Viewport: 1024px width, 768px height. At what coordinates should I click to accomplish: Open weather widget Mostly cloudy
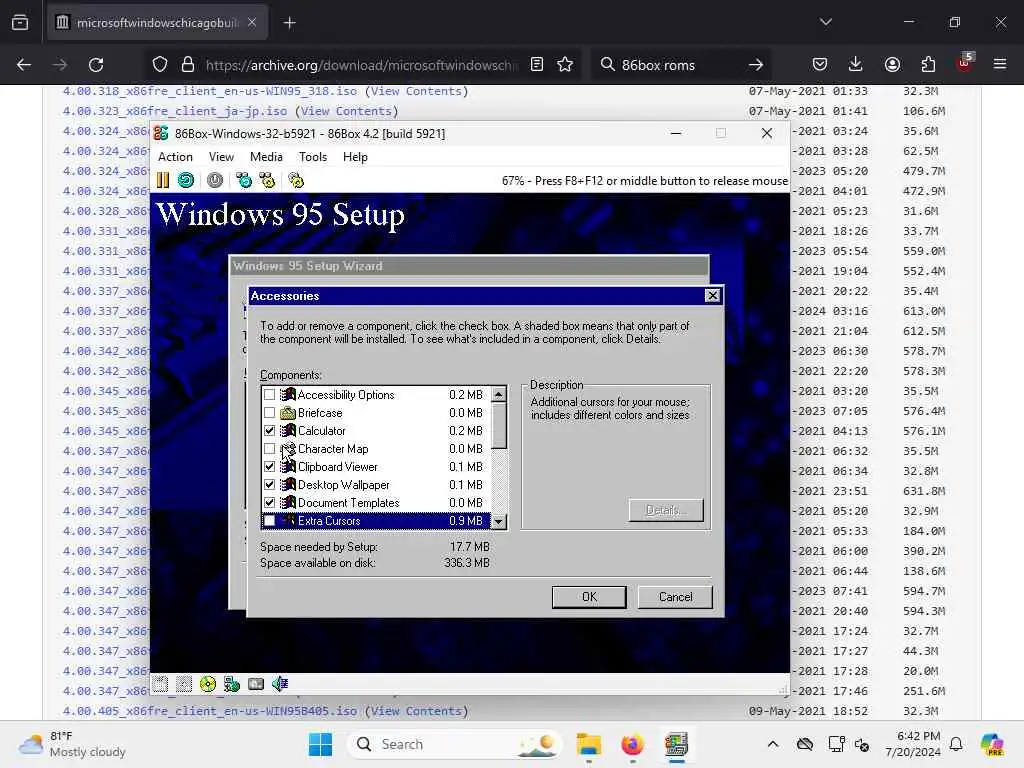click(x=73, y=744)
